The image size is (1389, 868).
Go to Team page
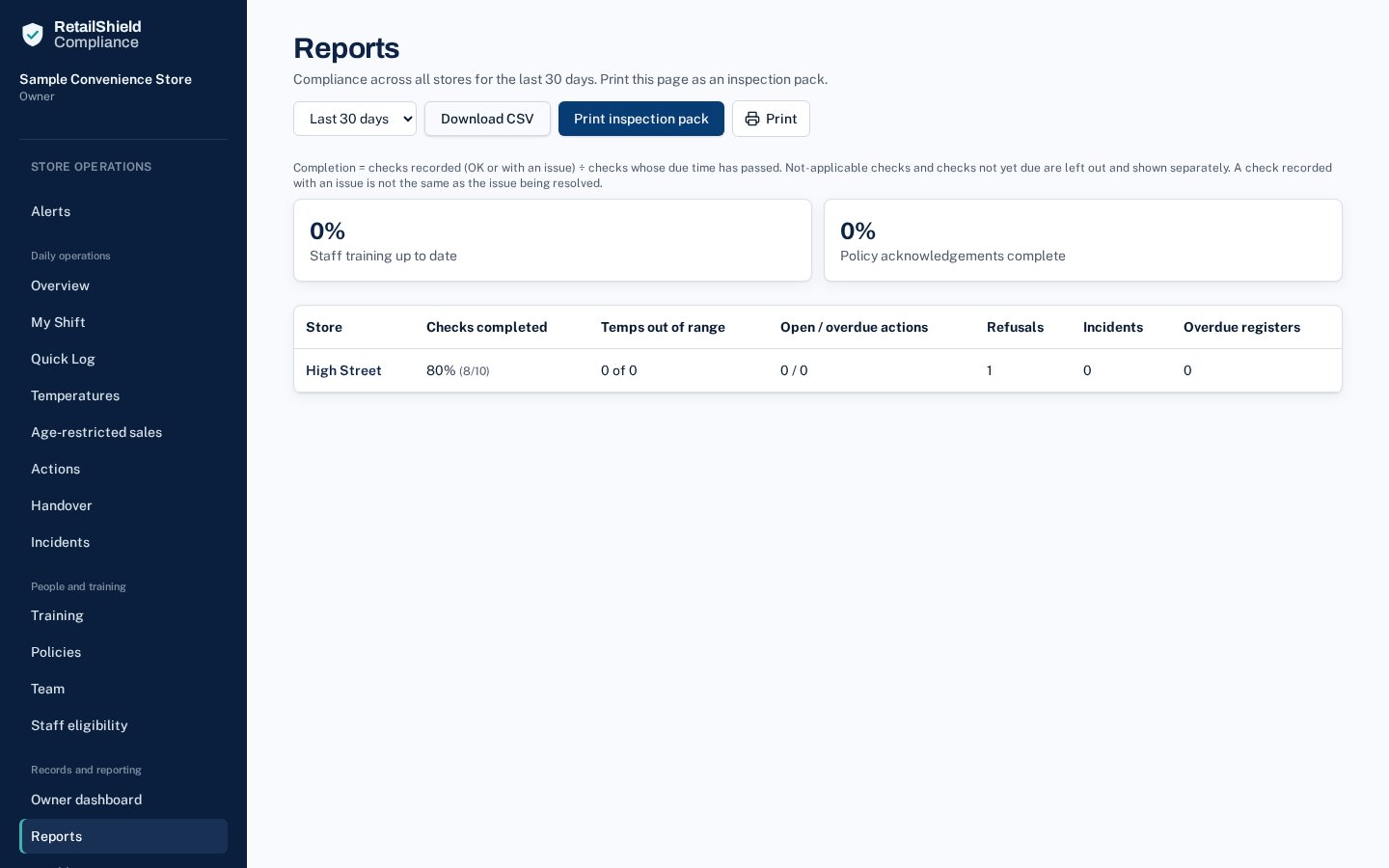(123, 689)
